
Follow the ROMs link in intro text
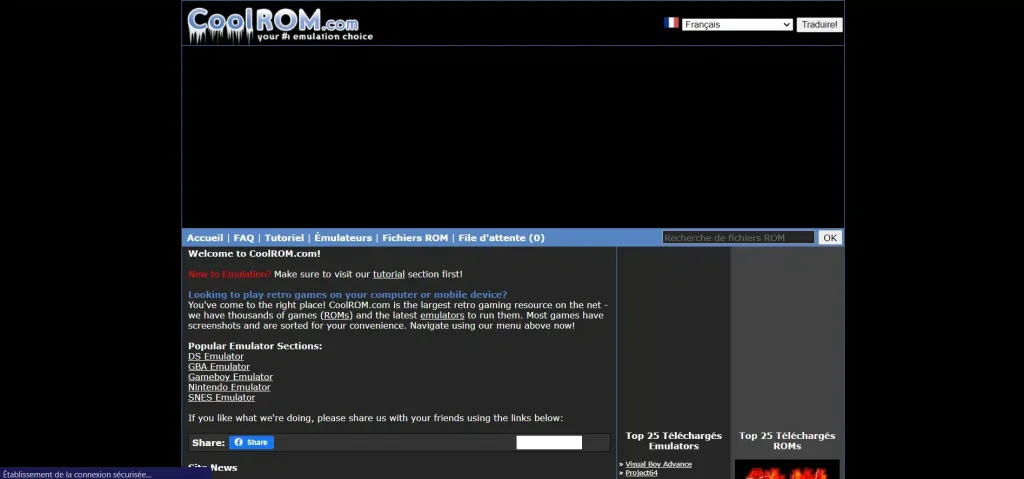click(336, 316)
